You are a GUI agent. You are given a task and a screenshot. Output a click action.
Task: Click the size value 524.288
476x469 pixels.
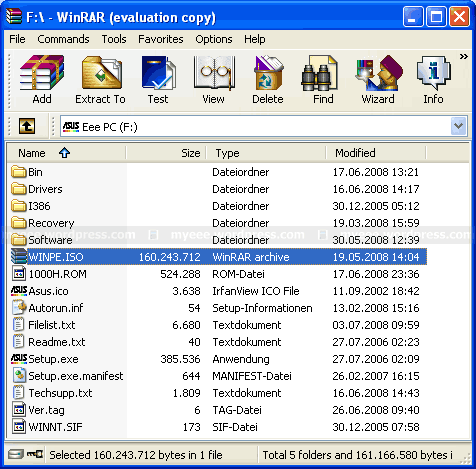click(x=180, y=274)
